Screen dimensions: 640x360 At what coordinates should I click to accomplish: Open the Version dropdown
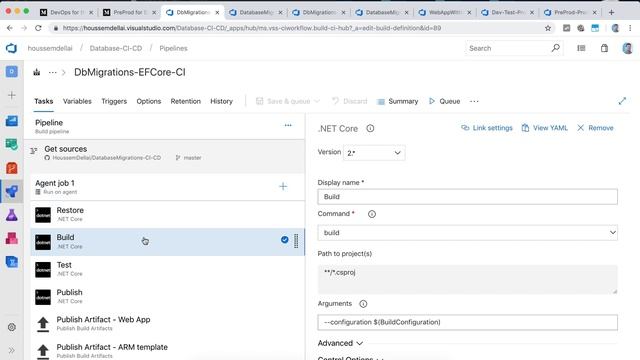pyautogui.click(x=374, y=153)
